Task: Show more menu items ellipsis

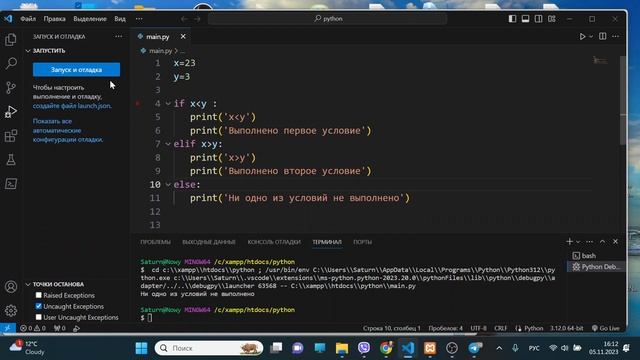Action: [x=139, y=19]
